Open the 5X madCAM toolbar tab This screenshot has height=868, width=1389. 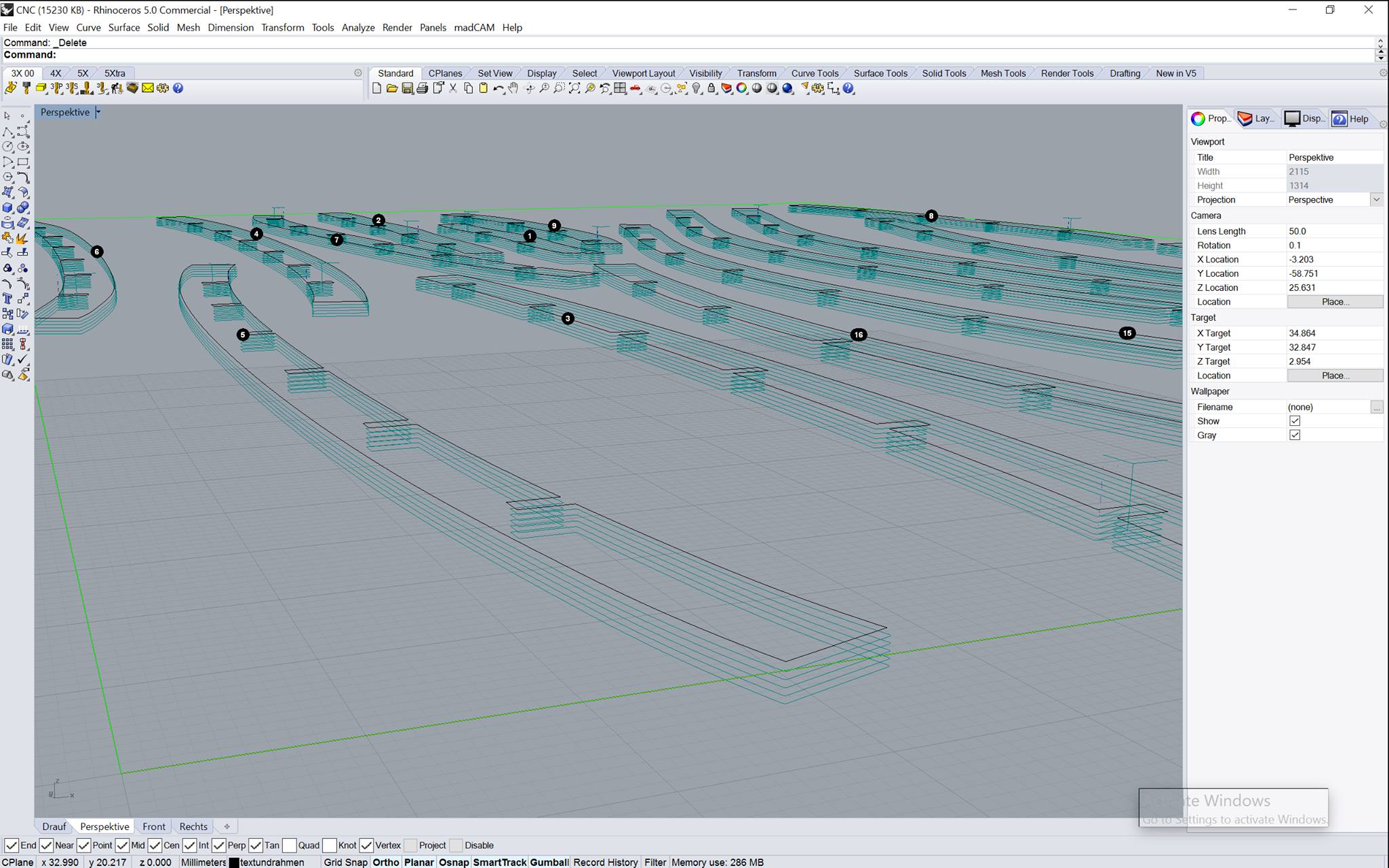83,73
